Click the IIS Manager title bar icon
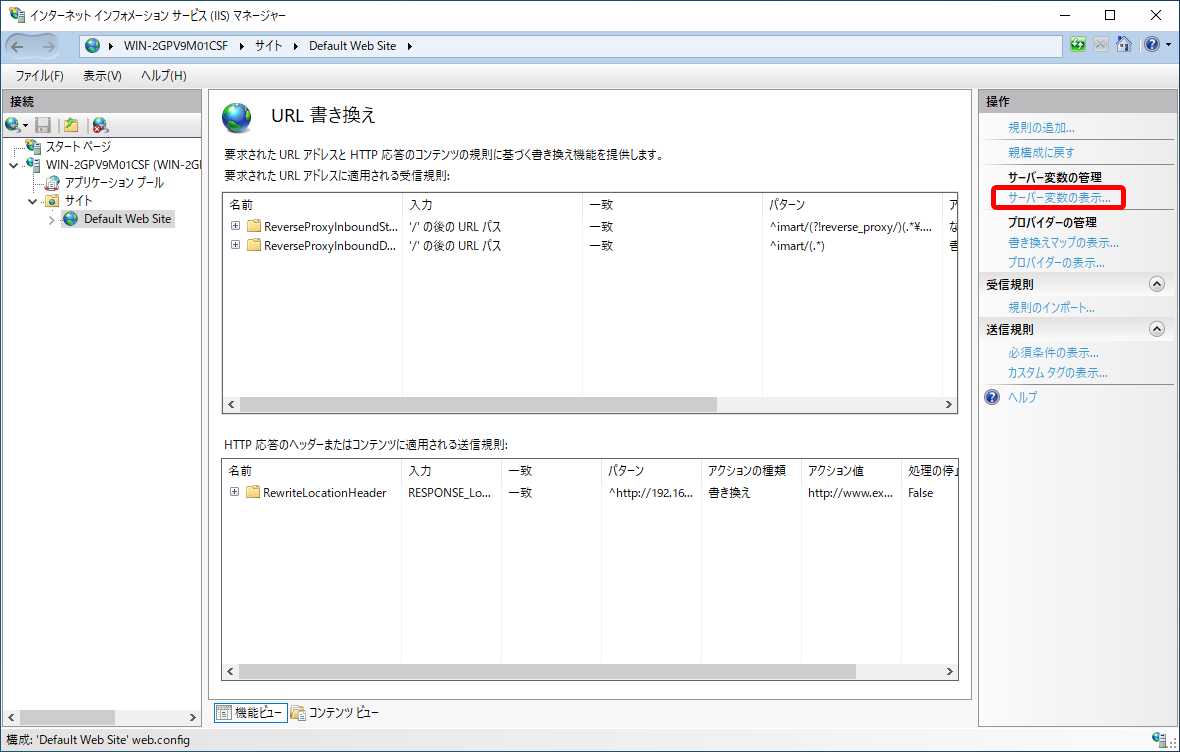1180x752 pixels. click(x=16, y=14)
